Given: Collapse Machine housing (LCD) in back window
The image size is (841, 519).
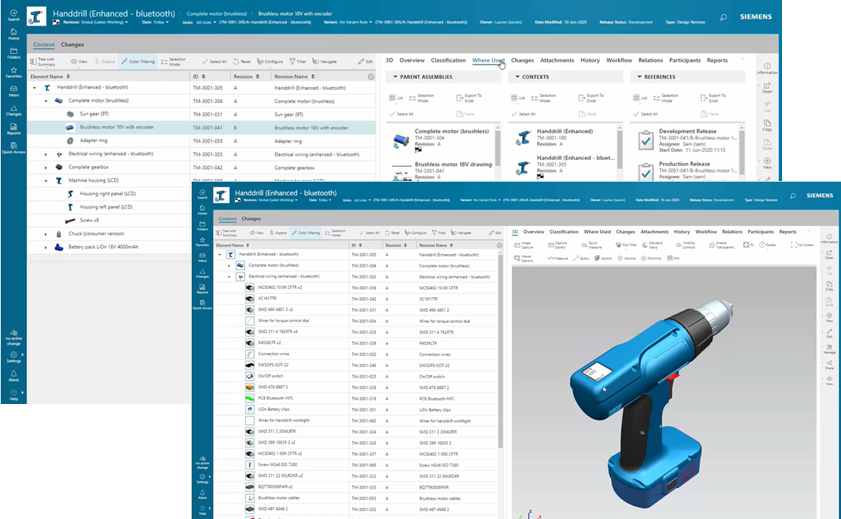Looking at the screenshot, I should coord(46,181).
